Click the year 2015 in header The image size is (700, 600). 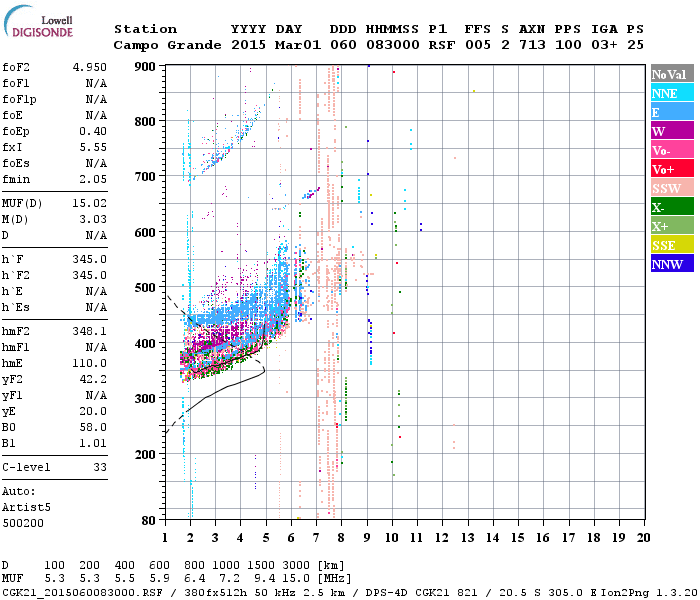(249, 45)
